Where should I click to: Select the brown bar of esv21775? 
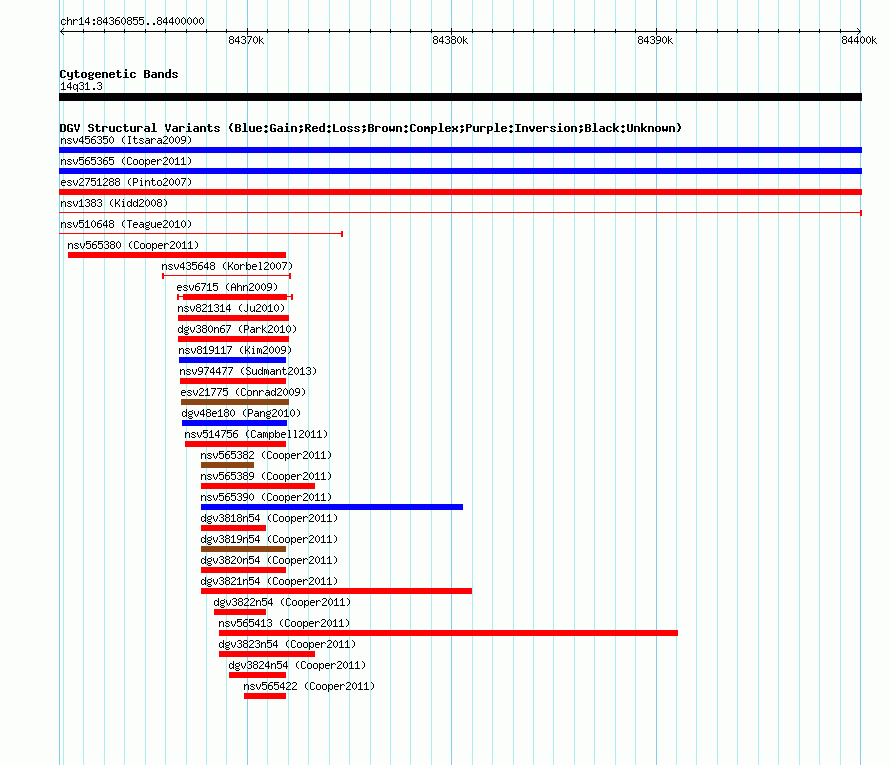235,402
